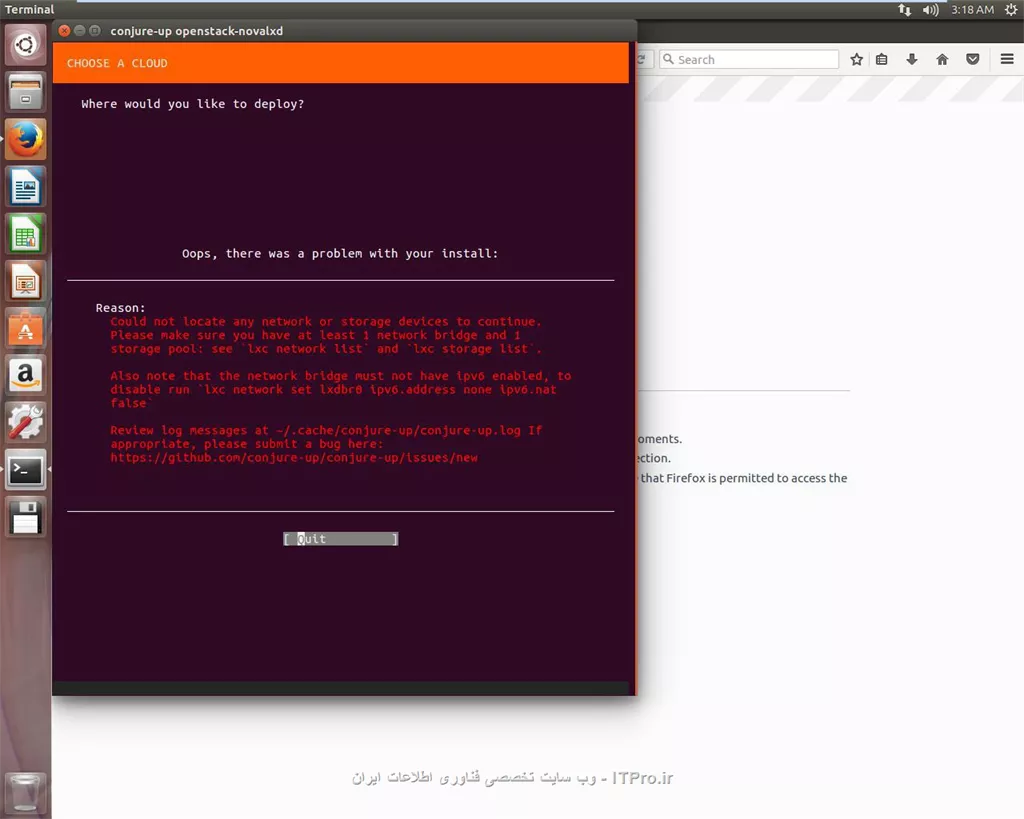Focus the Firefox Search box

click(x=748, y=59)
